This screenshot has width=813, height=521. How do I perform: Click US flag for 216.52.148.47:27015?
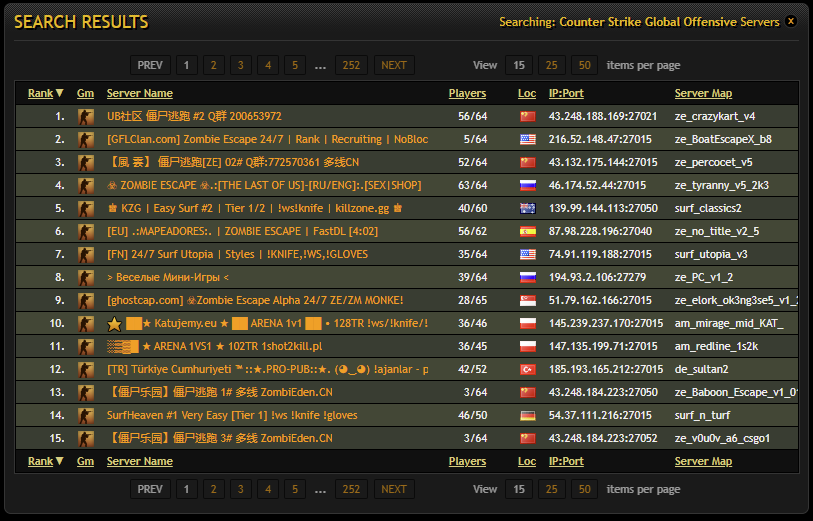coord(527,139)
